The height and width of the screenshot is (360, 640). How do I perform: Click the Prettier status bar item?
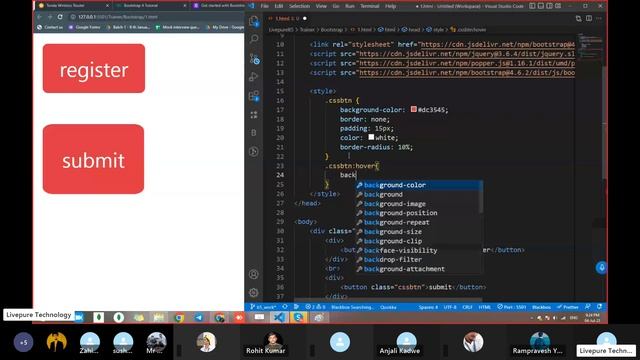(568, 307)
